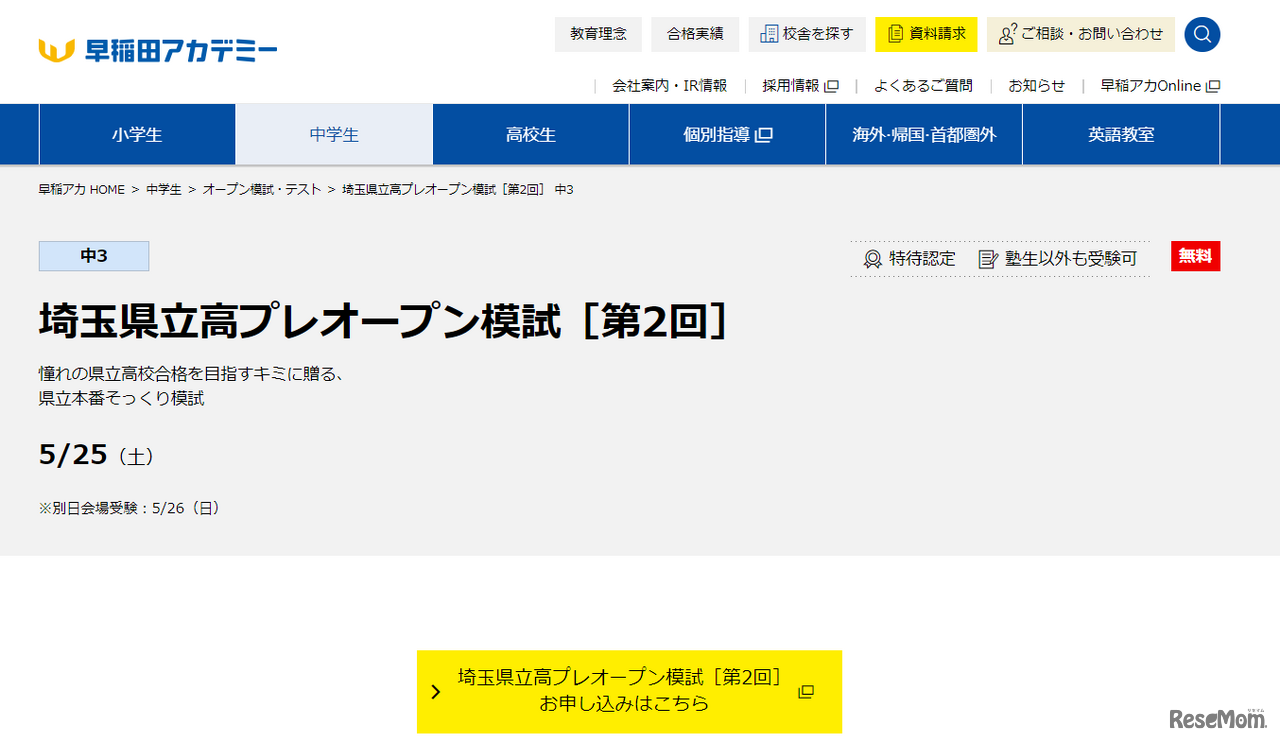Screen dimensions: 1280x742
Task: Open the 教育理念 page
Action: (599, 34)
